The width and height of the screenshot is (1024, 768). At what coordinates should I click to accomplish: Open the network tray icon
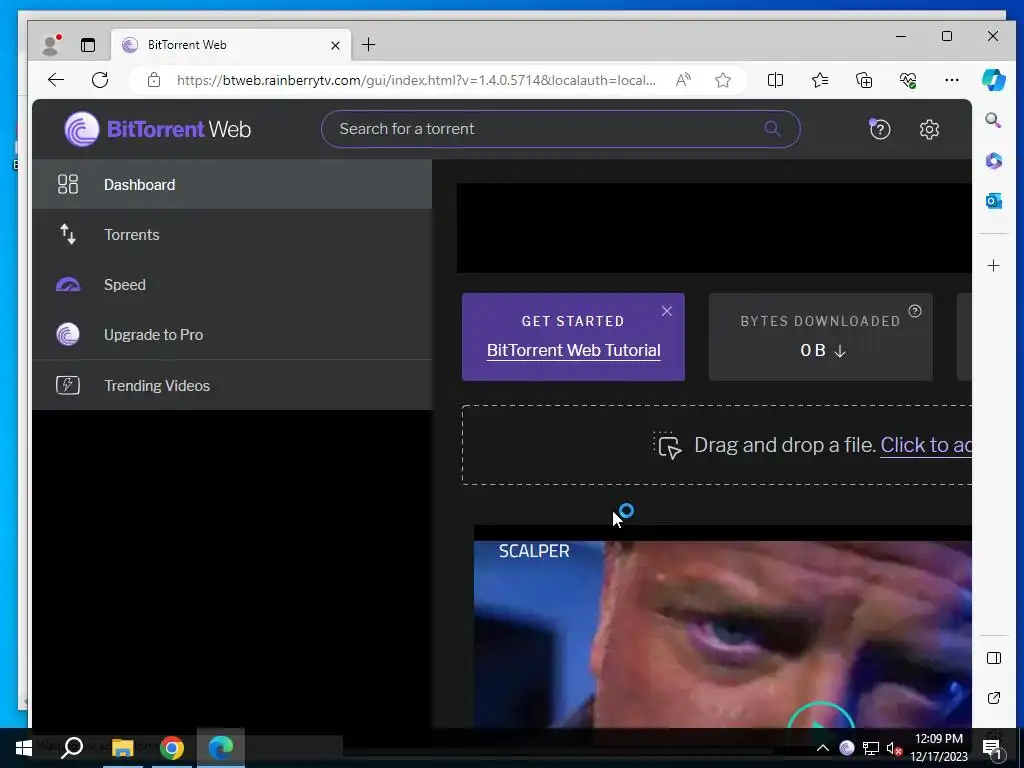click(870, 748)
